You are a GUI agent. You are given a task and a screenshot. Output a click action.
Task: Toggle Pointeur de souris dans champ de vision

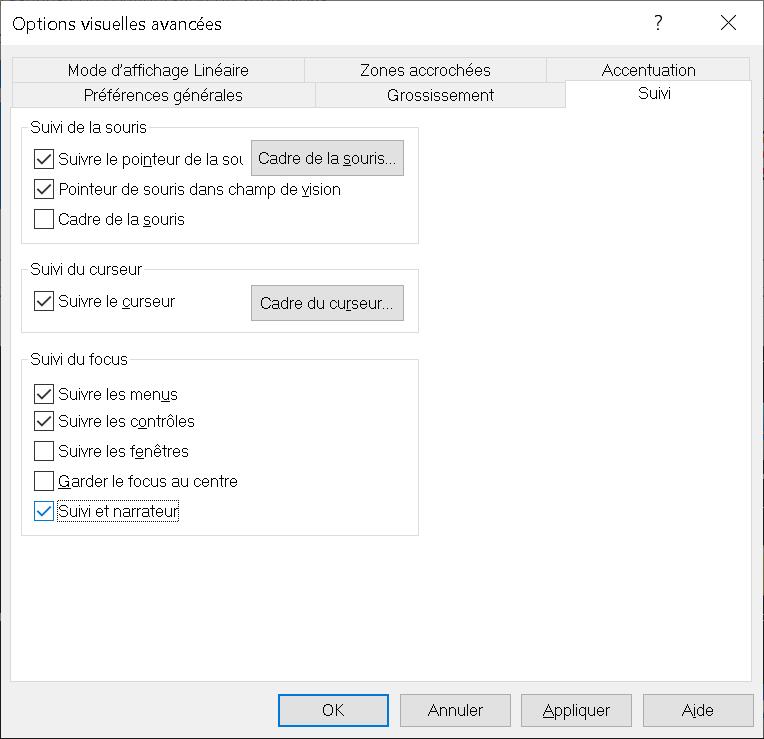(44, 189)
